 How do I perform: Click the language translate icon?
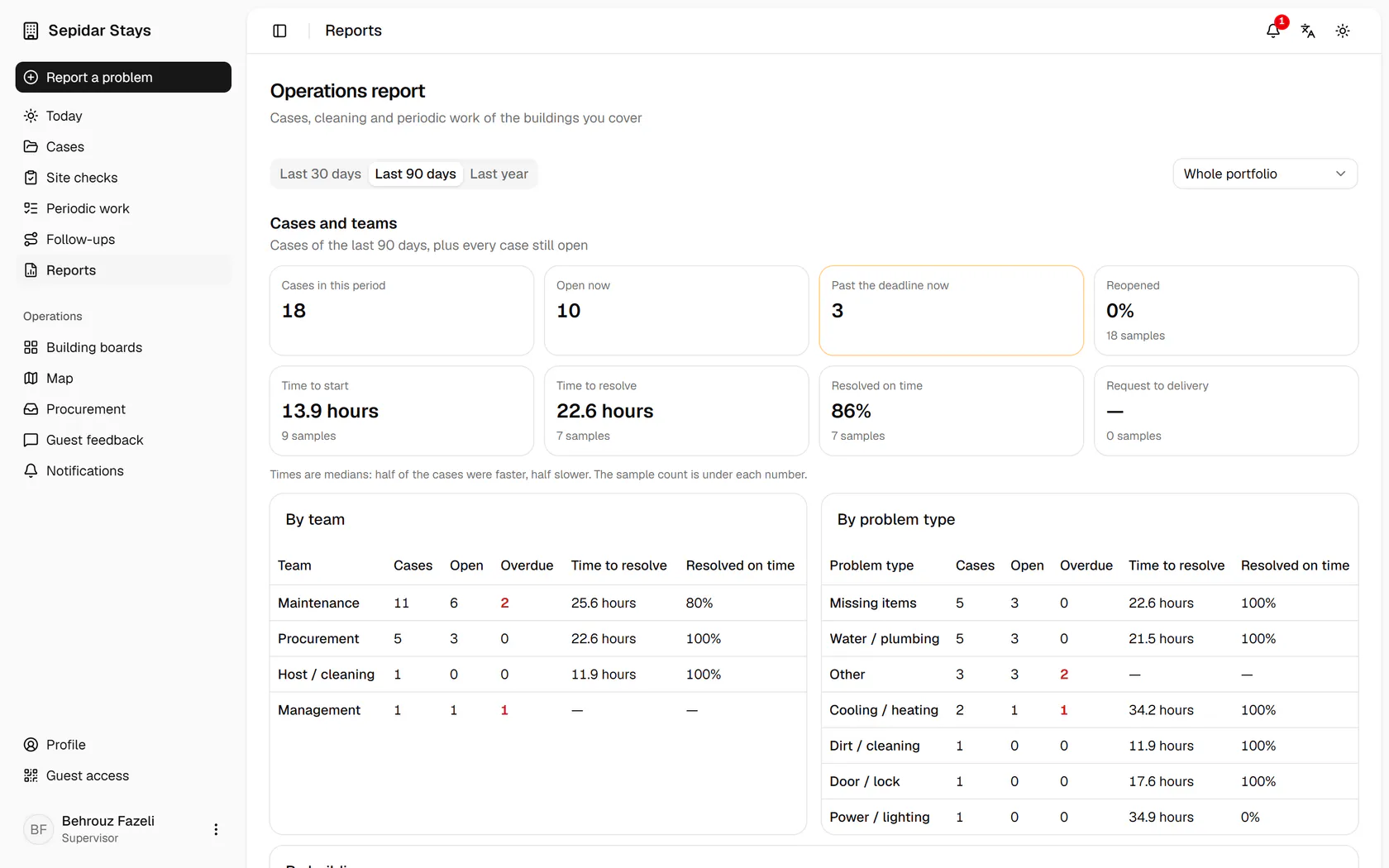point(1308,31)
